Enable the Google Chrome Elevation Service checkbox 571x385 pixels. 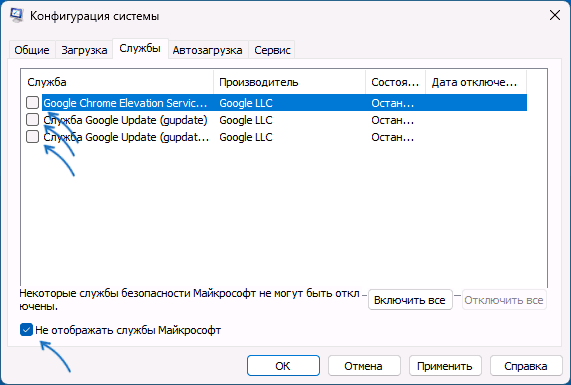pos(32,103)
